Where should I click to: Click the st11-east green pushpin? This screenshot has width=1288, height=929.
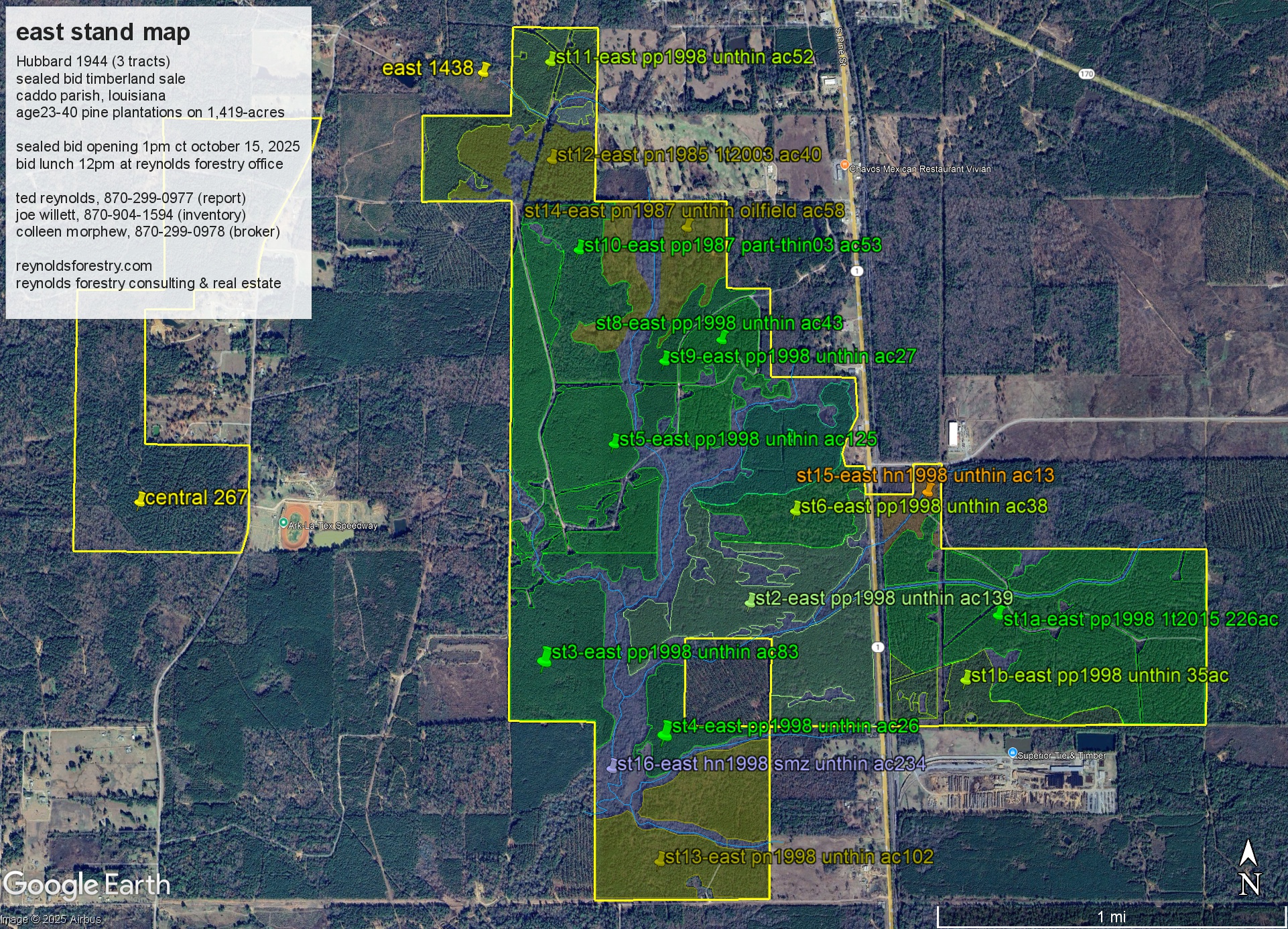[551, 60]
